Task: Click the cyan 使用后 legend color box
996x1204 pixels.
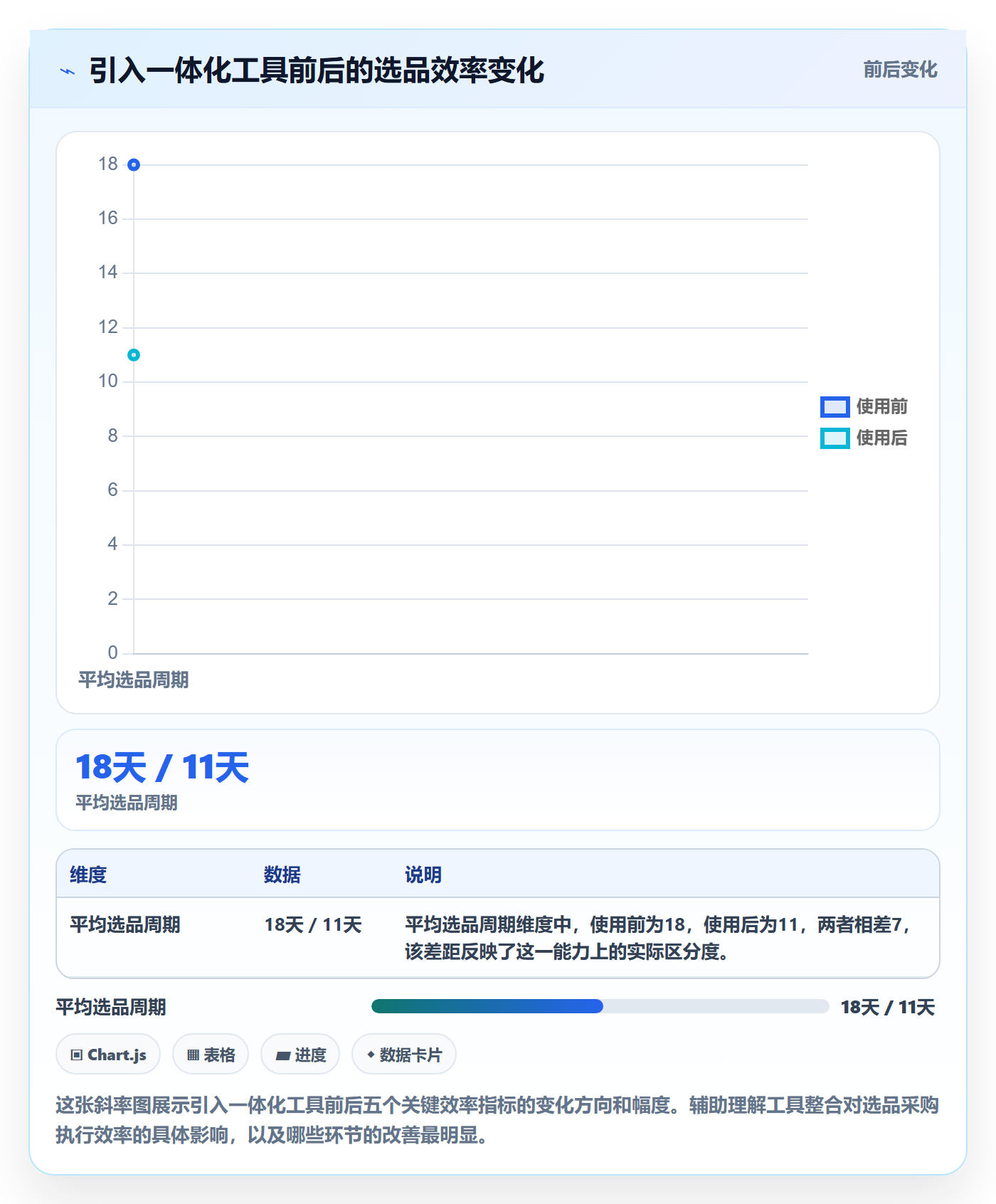Action: (x=835, y=438)
